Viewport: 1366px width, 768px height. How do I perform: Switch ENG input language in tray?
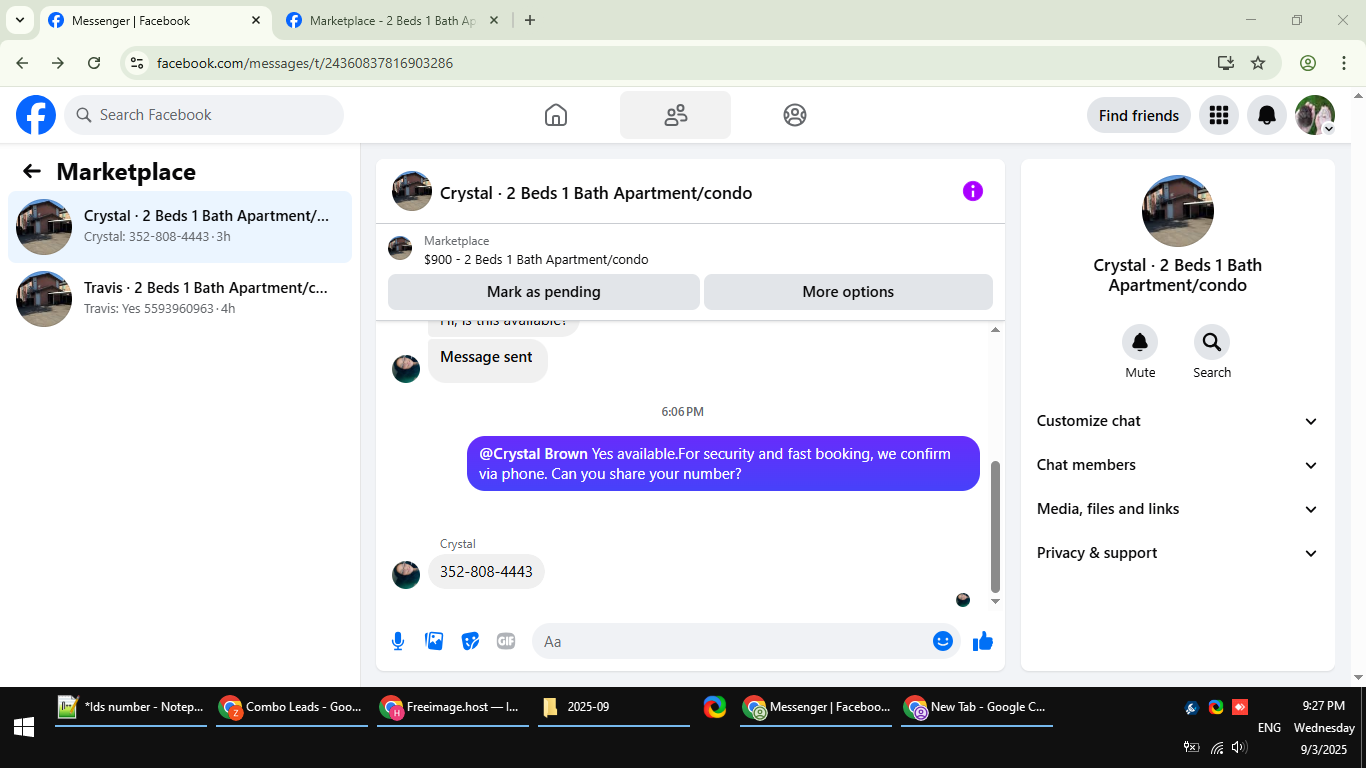point(1269,727)
